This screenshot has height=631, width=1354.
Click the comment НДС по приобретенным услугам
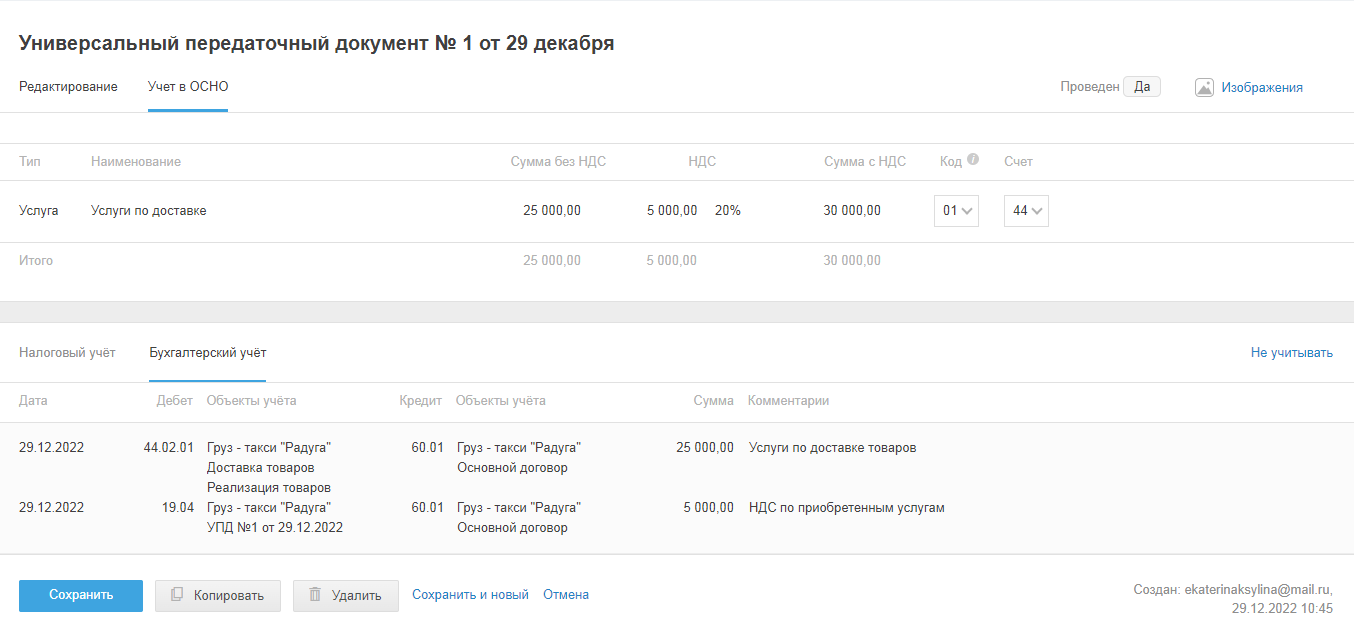846,508
